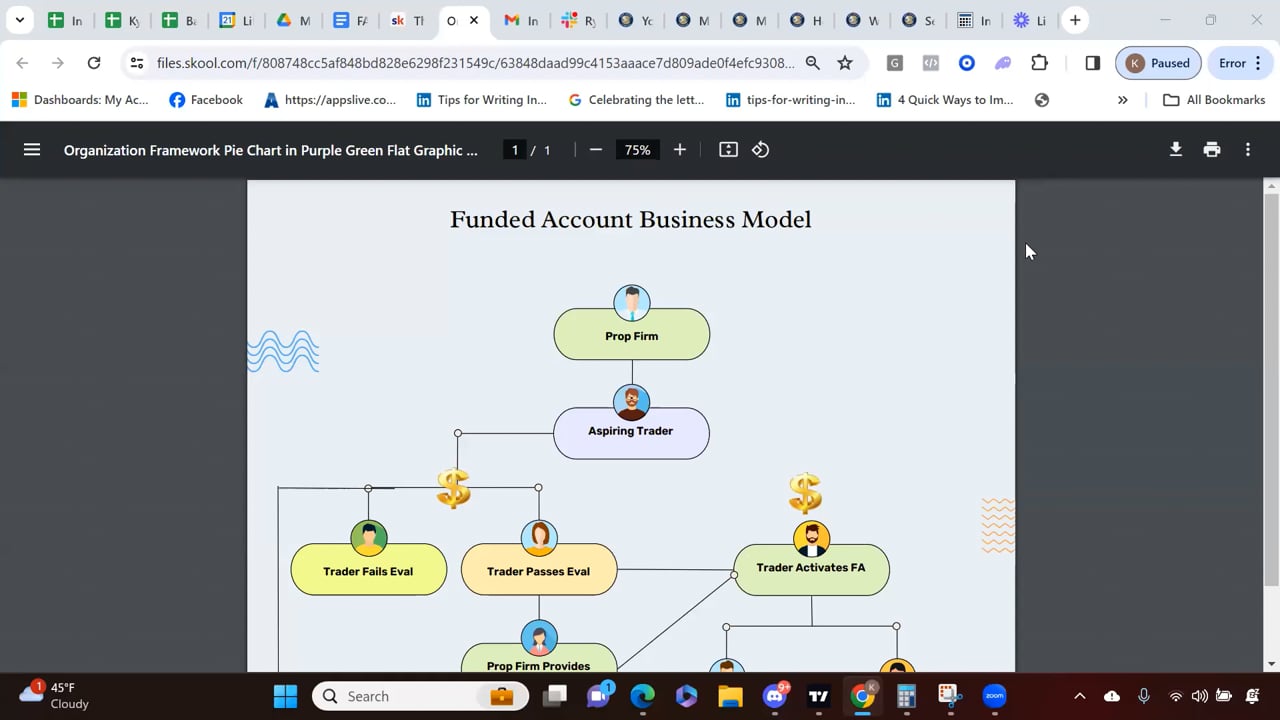The width and height of the screenshot is (1280, 720).
Task: Click the page number input field
Action: point(514,149)
